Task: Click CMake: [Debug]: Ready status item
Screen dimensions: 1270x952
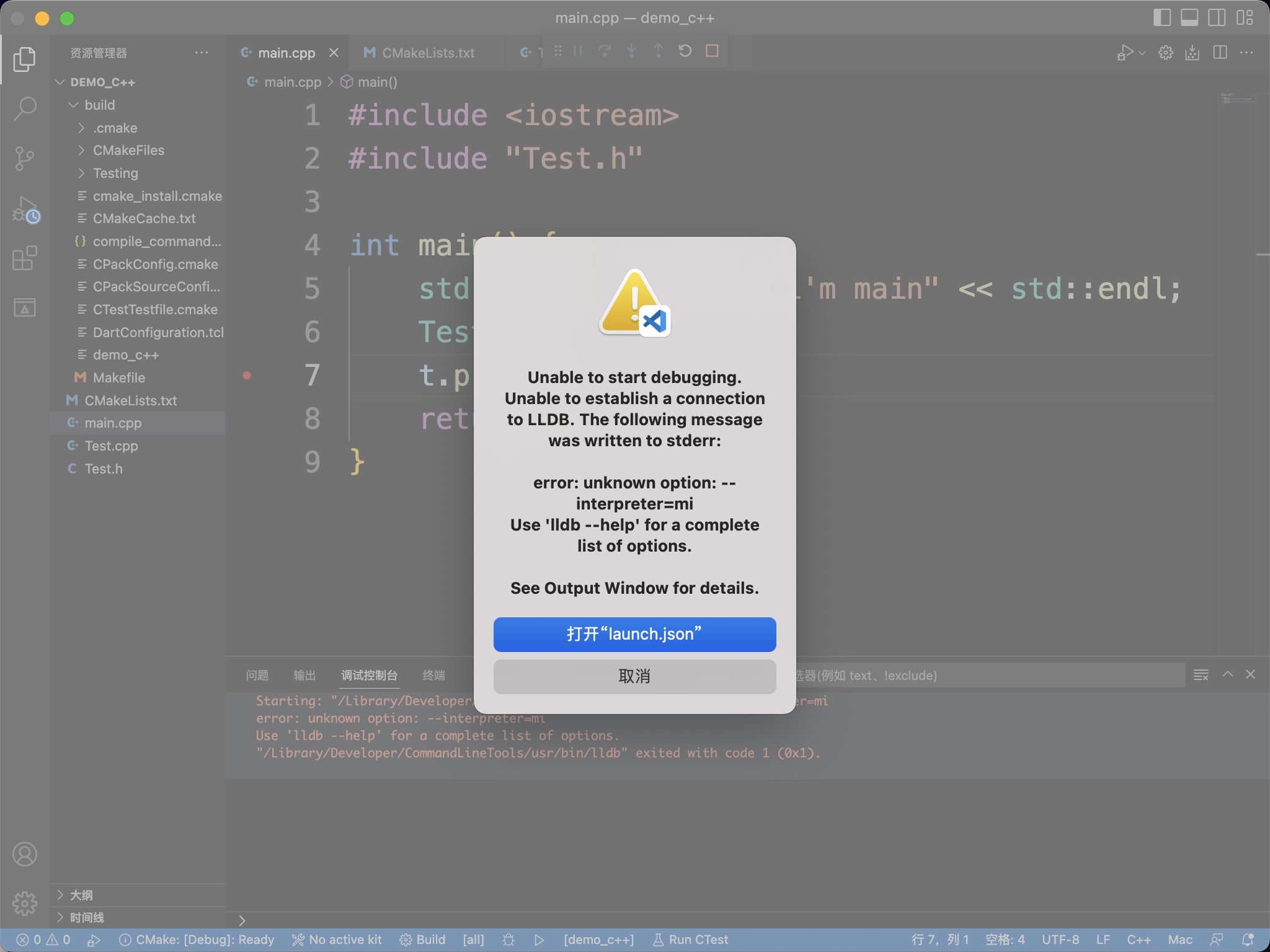Action: 197,940
